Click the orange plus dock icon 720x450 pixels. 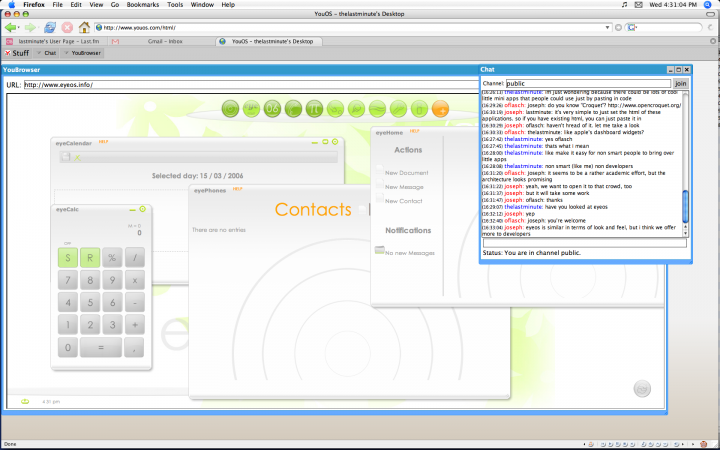click(x=440, y=109)
